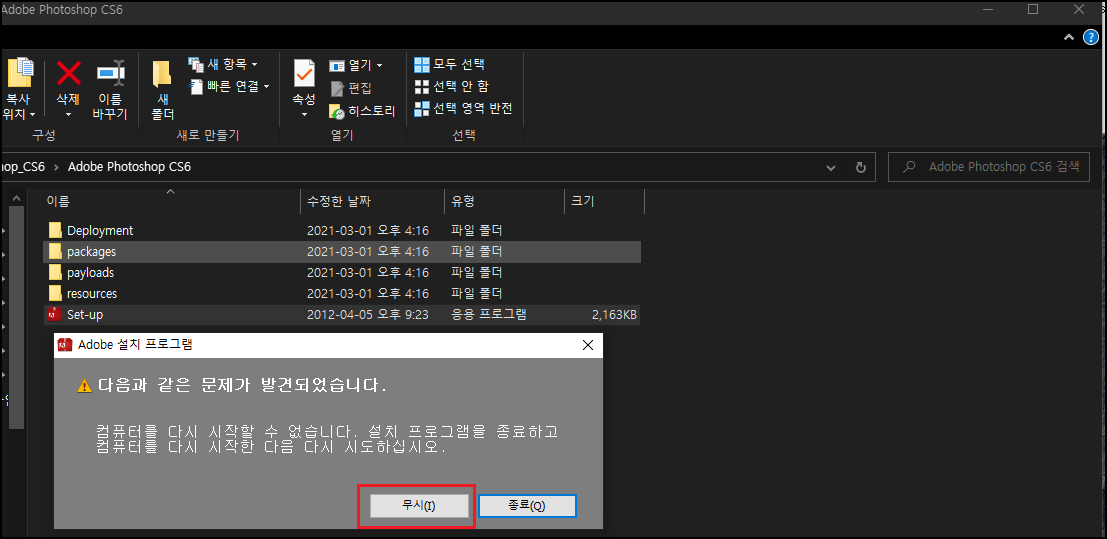The width and height of the screenshot is (1107, 539).
Task: Select the payloads folder
Action: coord(342,273)
